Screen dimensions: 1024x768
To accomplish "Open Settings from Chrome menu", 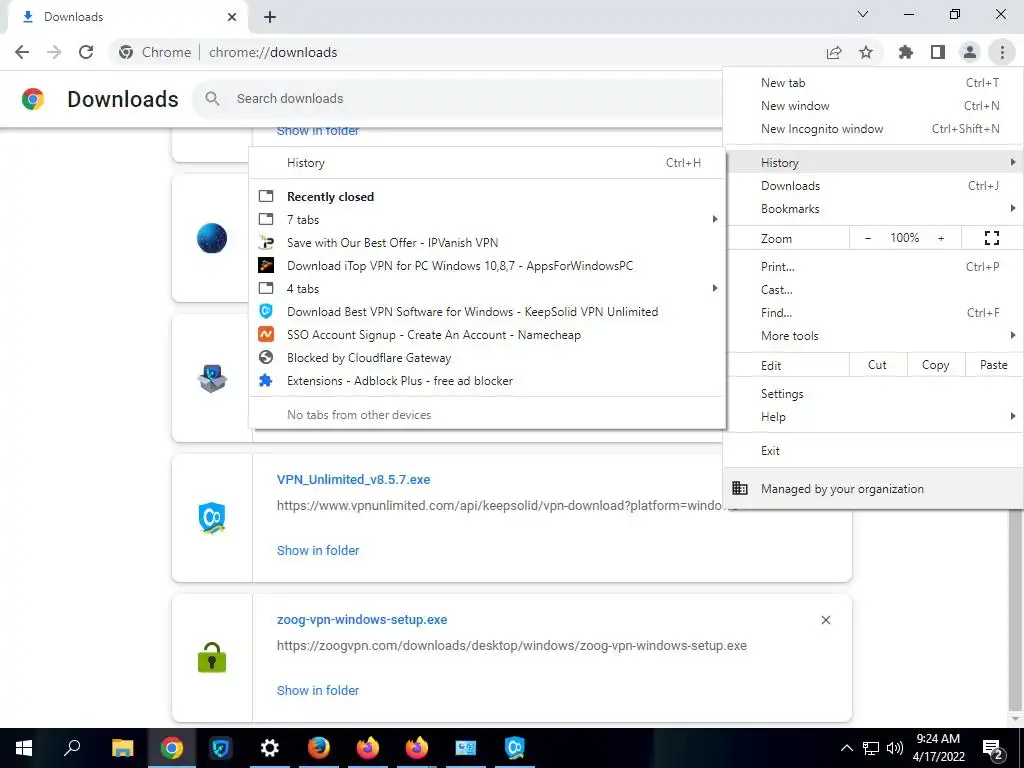I will (873, 394).
